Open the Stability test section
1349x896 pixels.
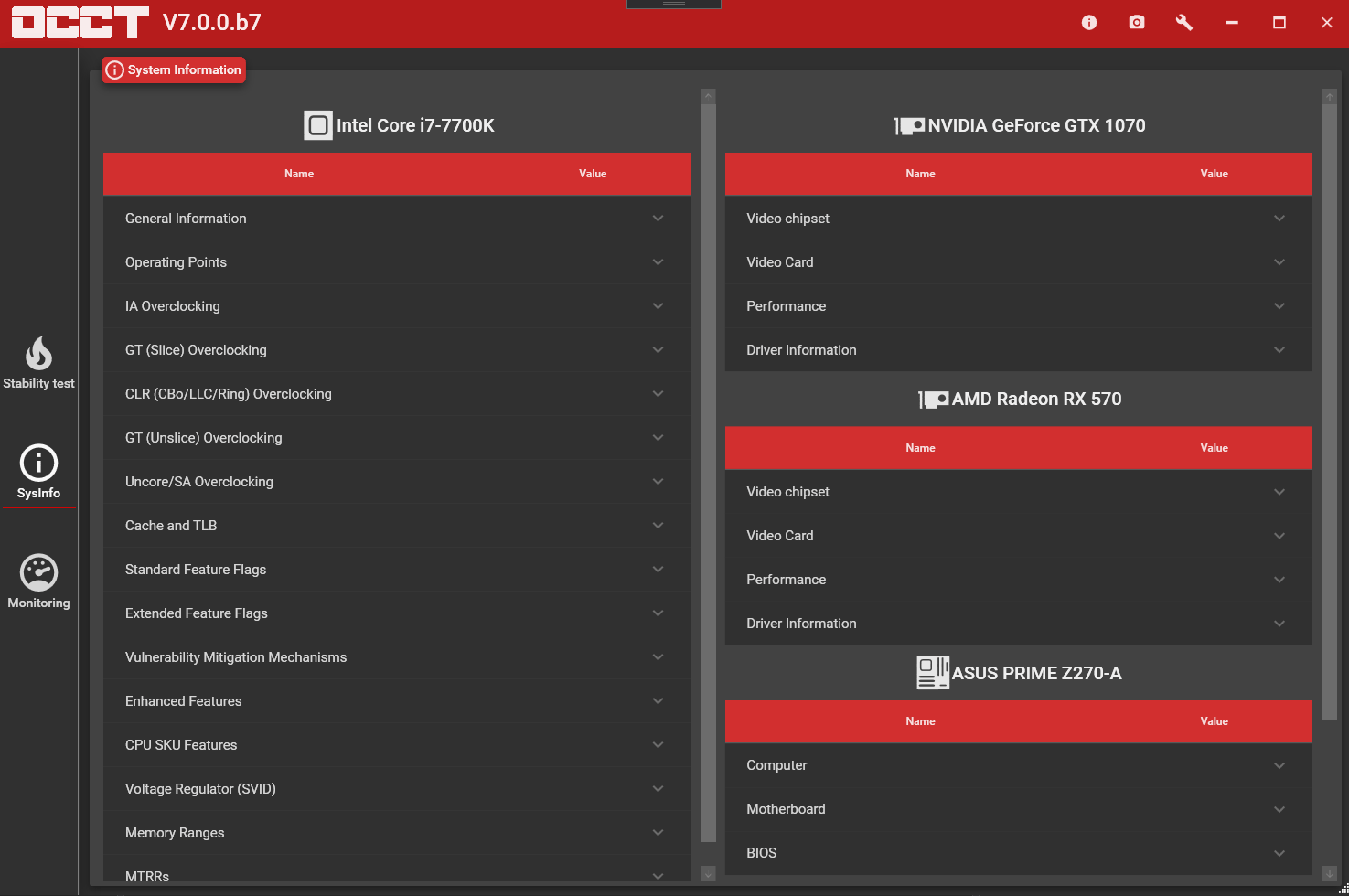38,363
